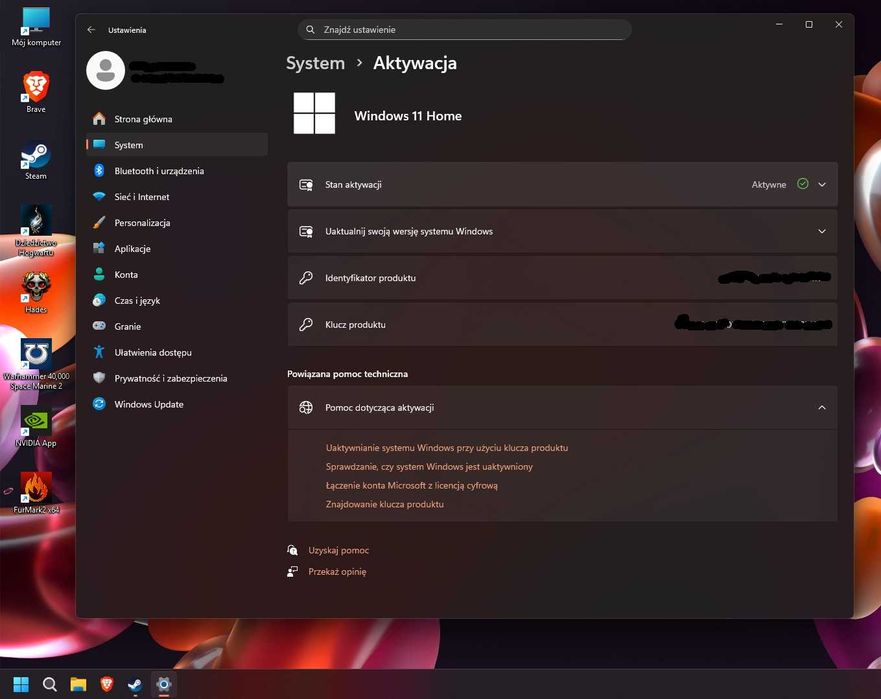Open Prywatność i zabezpieczenia settings
The height and width of the screenshot is (699, 881).
(176, 378)
